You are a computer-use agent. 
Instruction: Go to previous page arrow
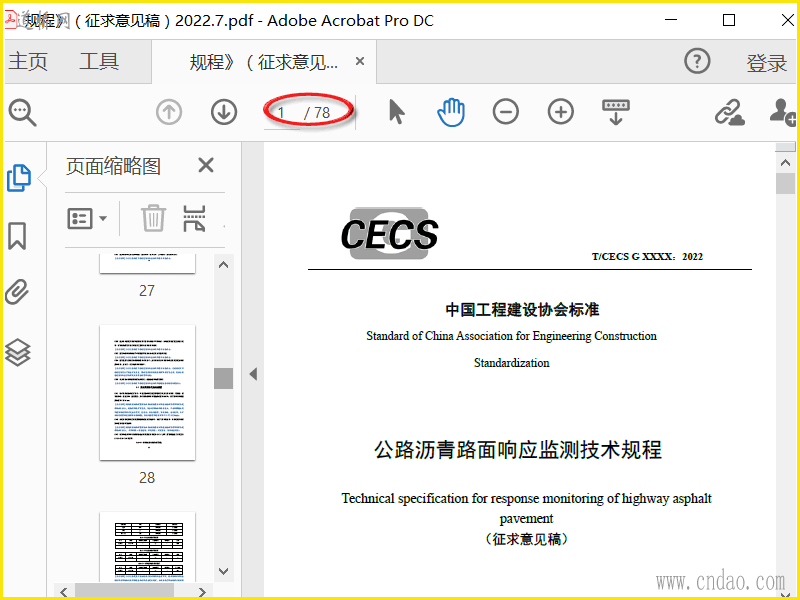coord(169,112)
